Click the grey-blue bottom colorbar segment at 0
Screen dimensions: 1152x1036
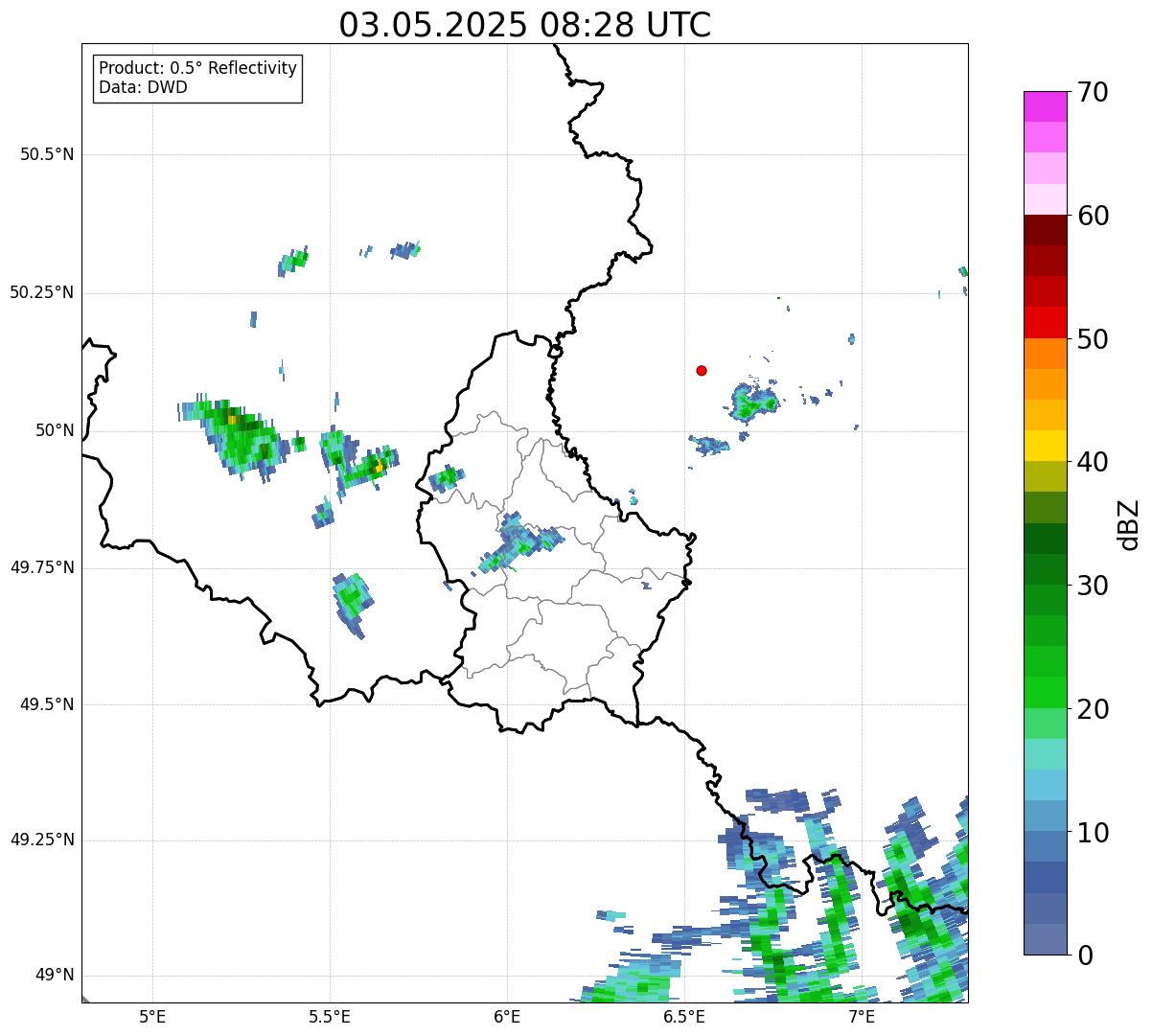point(1045,939)
